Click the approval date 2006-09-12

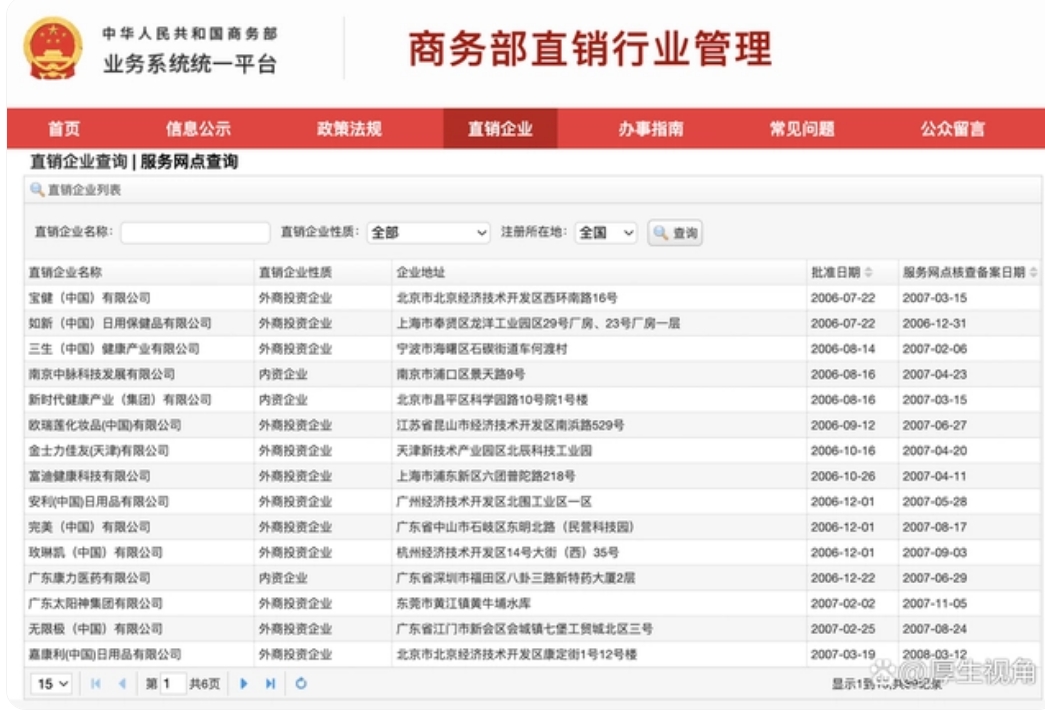[843, 425]
